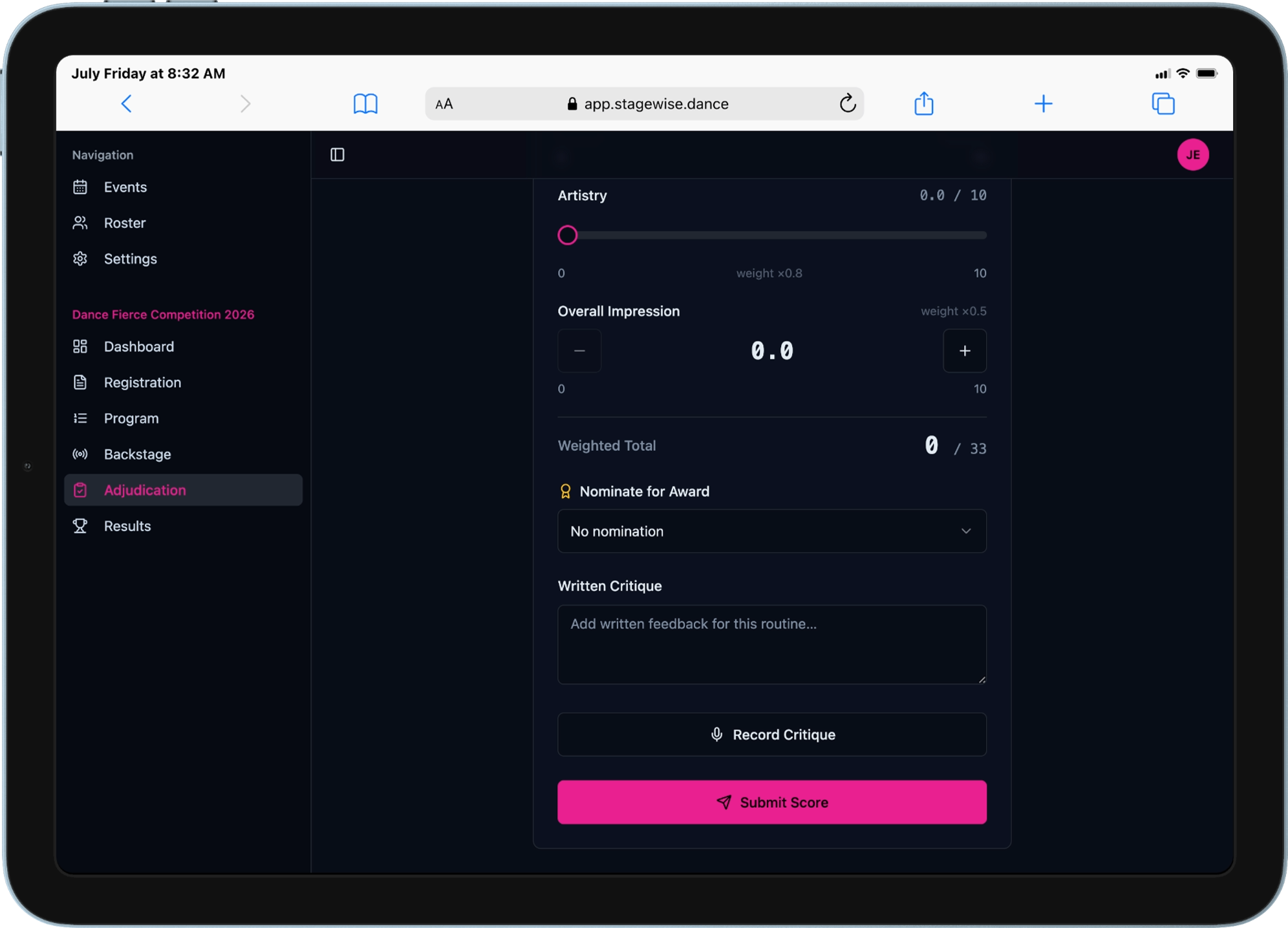Click into the Written Critique text area
This screenshot has width=1288, height=928.
coord(772,644)
